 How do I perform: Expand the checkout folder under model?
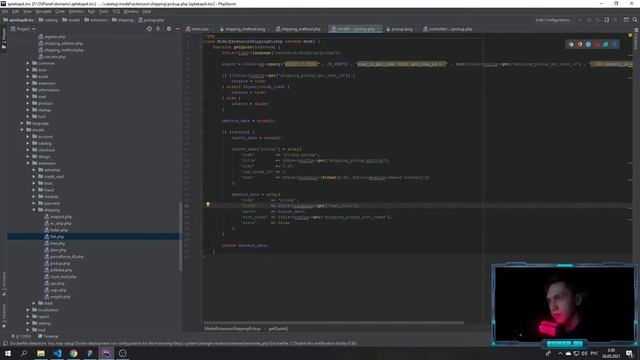[28, 150]
